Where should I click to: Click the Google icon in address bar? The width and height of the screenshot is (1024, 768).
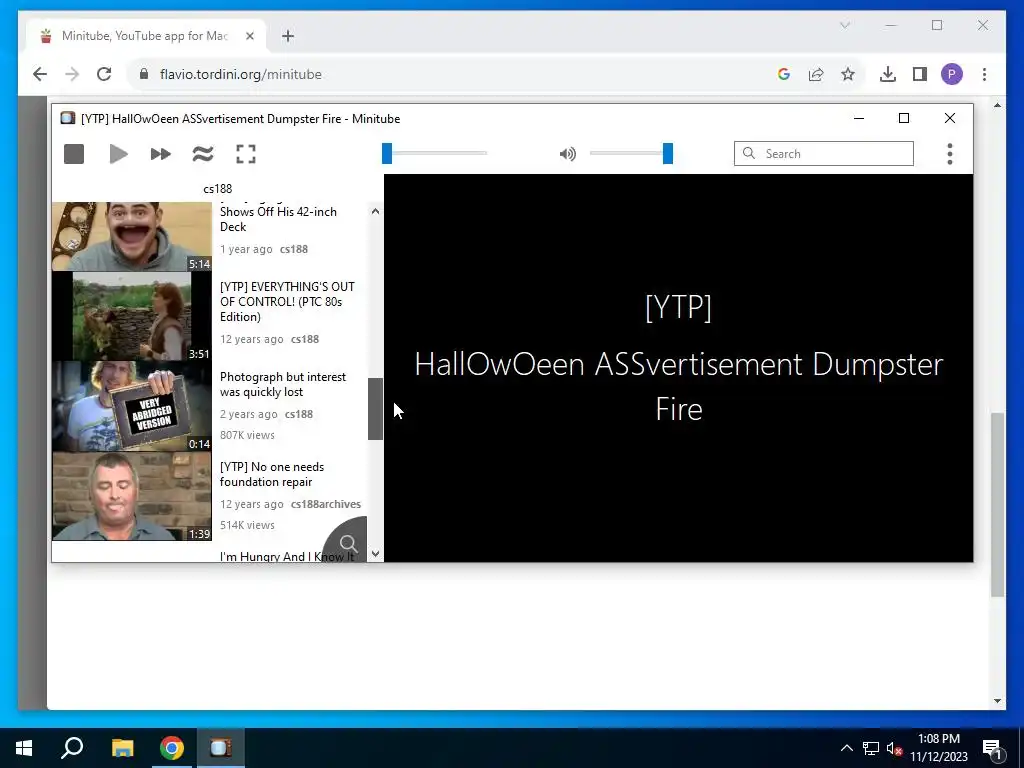784,74
